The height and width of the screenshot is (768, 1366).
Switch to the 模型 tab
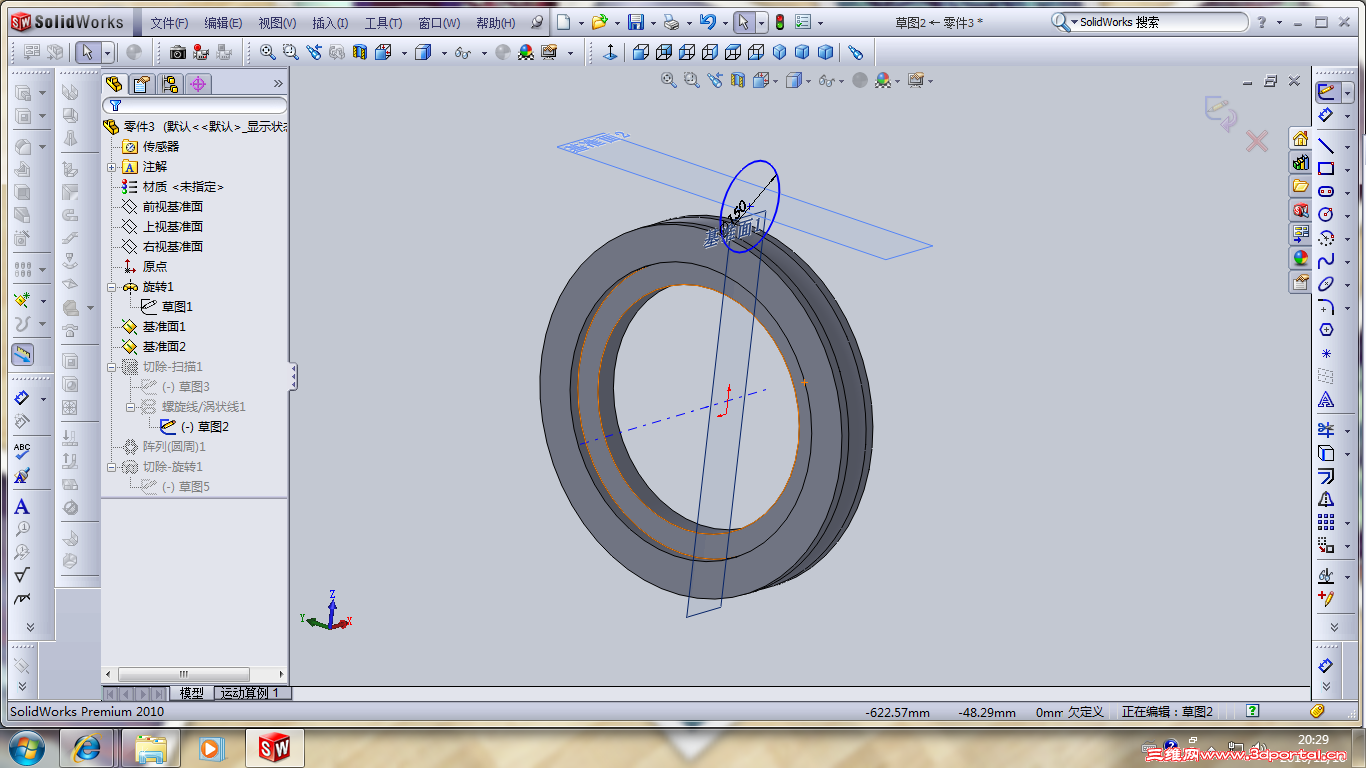192,693
